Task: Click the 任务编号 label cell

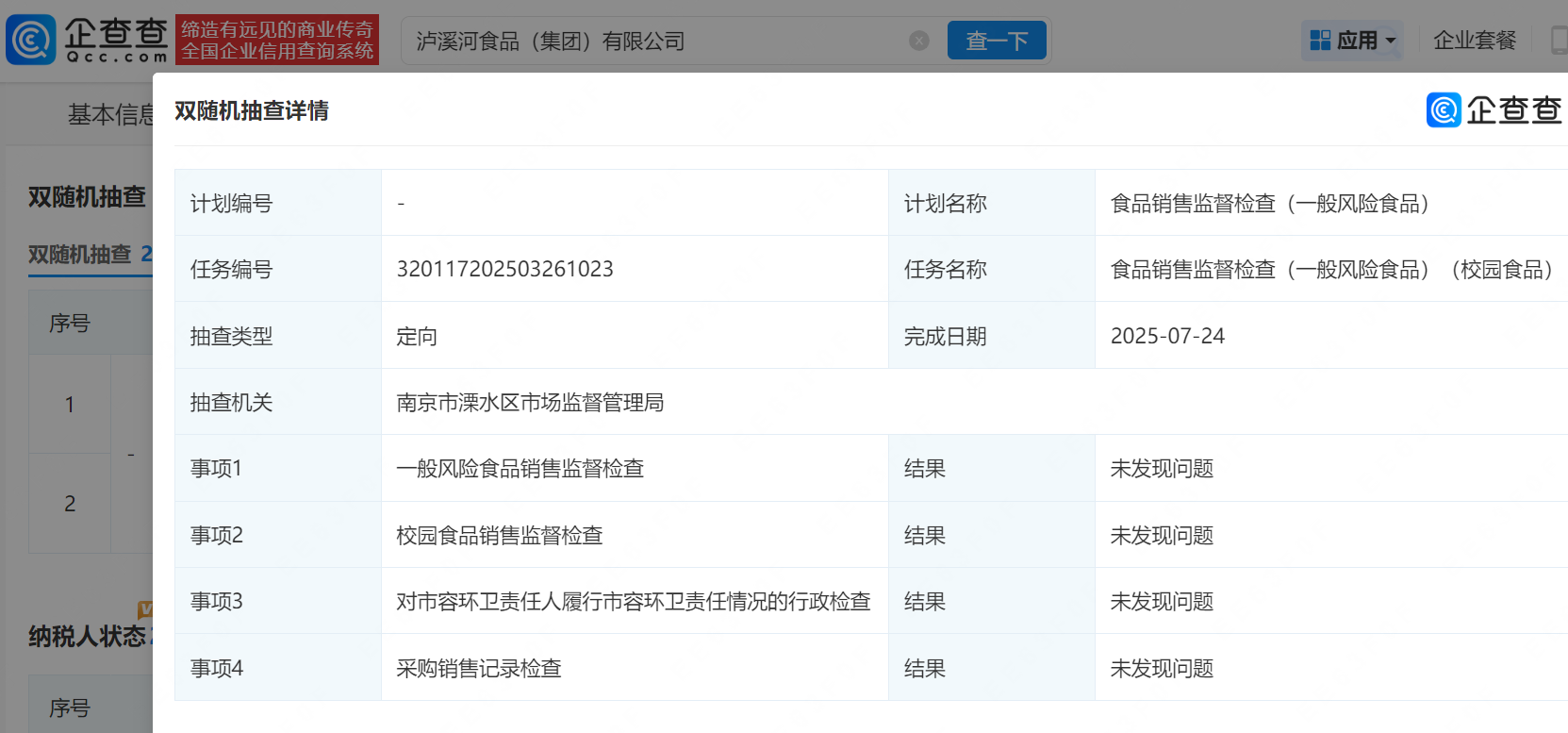Action: point(278,269)
